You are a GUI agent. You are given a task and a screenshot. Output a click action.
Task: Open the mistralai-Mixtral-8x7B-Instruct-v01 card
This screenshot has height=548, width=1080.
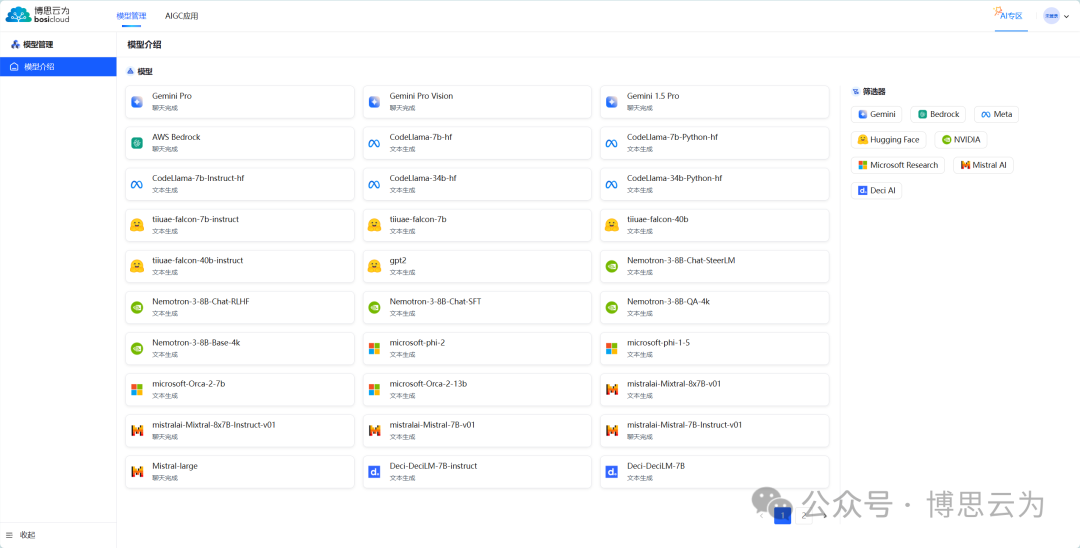click(240, 431)
